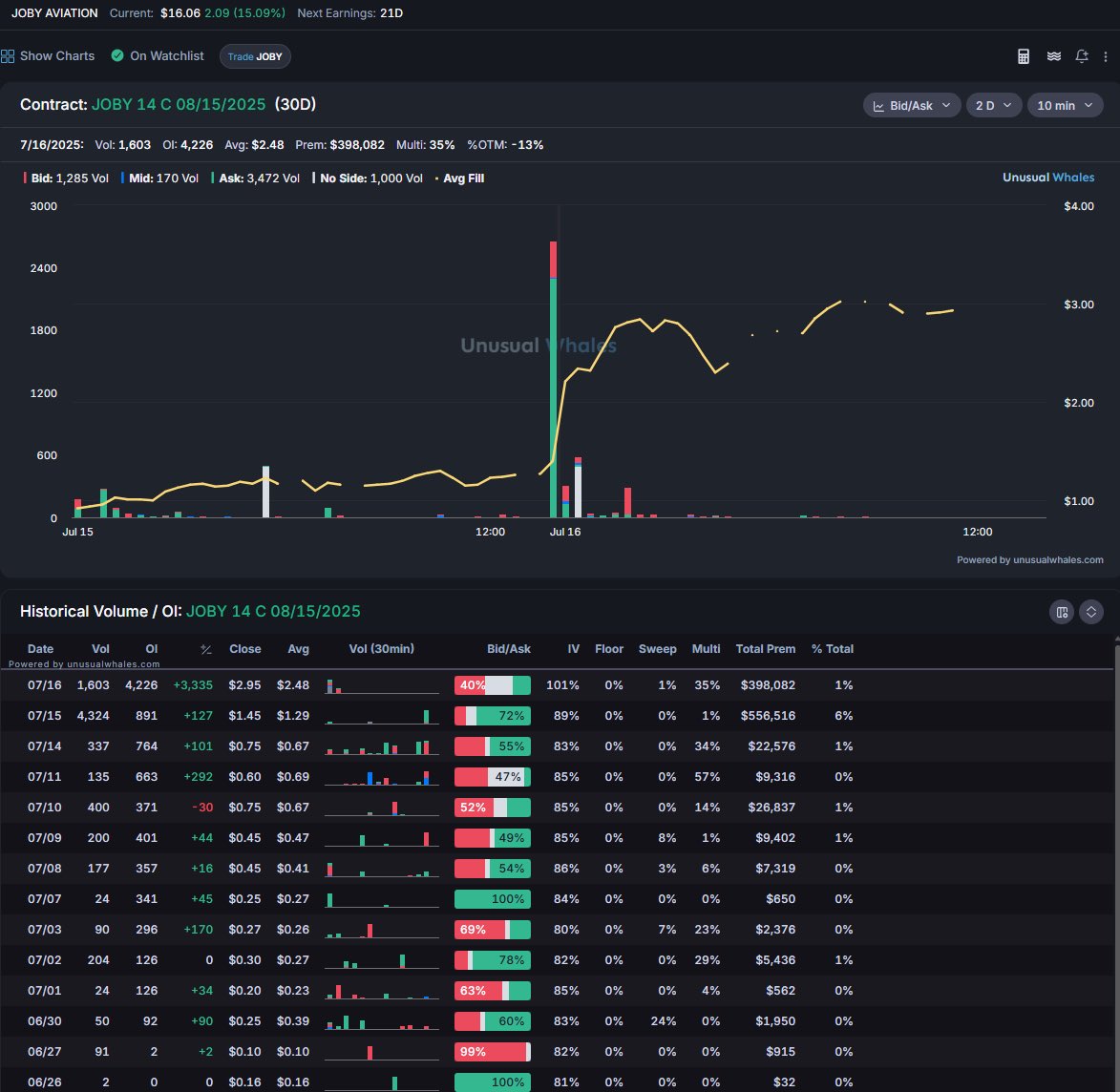Select the 07/07 row date
1120x1092 pixels.
pyautogui.click(x=44, y=898)
